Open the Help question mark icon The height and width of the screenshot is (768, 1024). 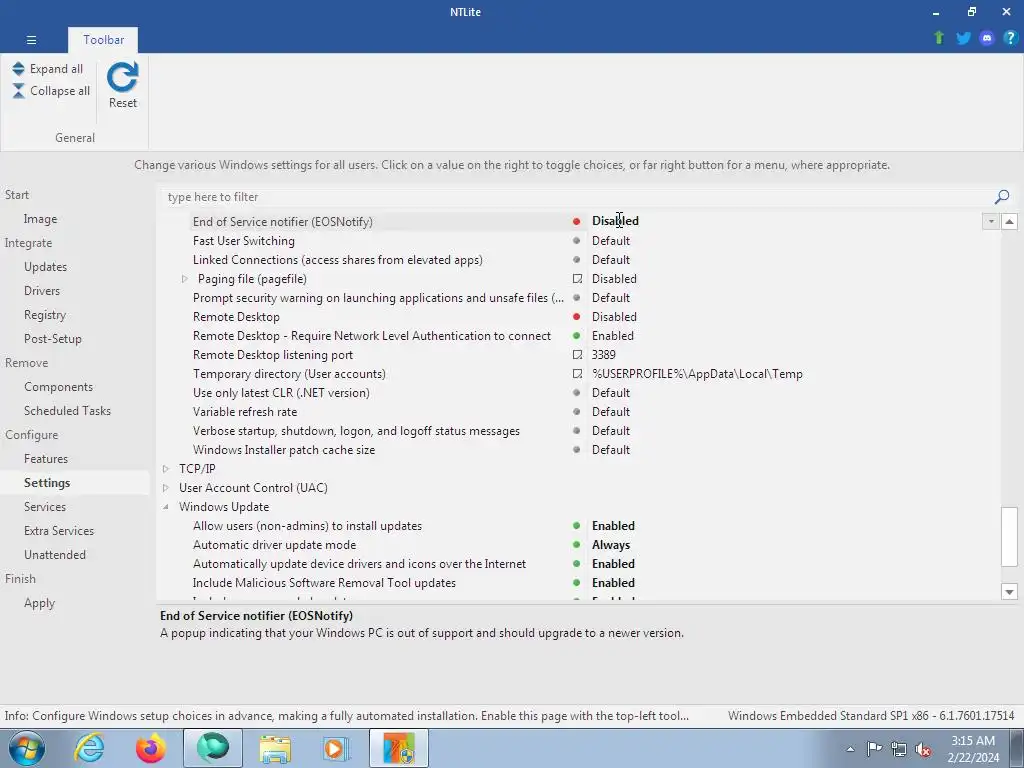click(x=1010, y=38)
